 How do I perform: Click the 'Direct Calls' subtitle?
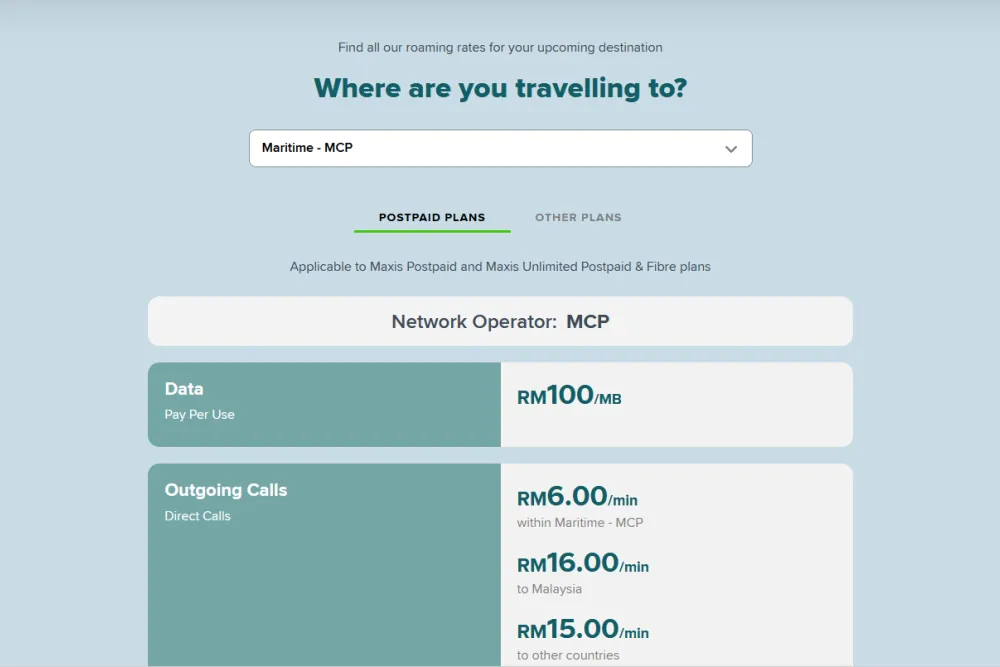coord(198,516)
